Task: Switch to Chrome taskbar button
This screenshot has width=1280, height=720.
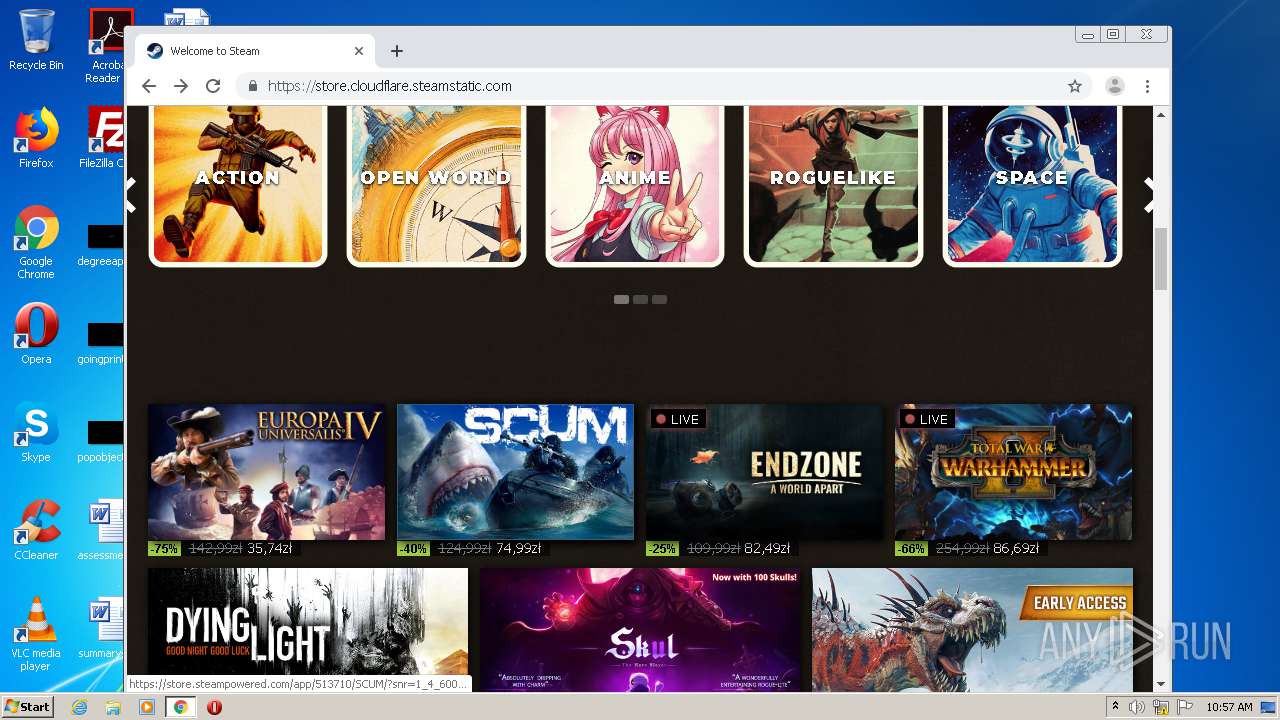Action: coord(180,707)
